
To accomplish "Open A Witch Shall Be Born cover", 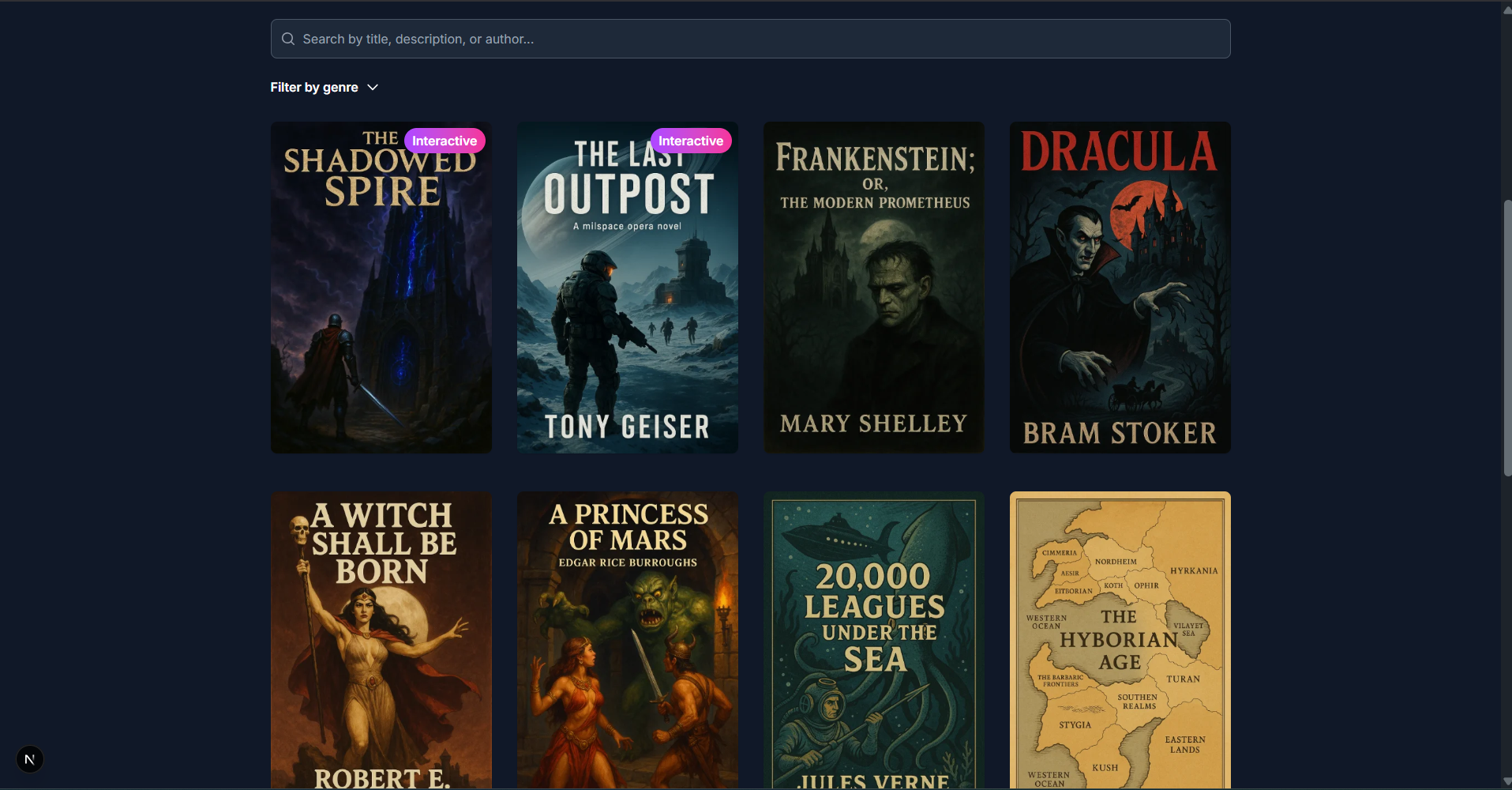I will [381, 640].
